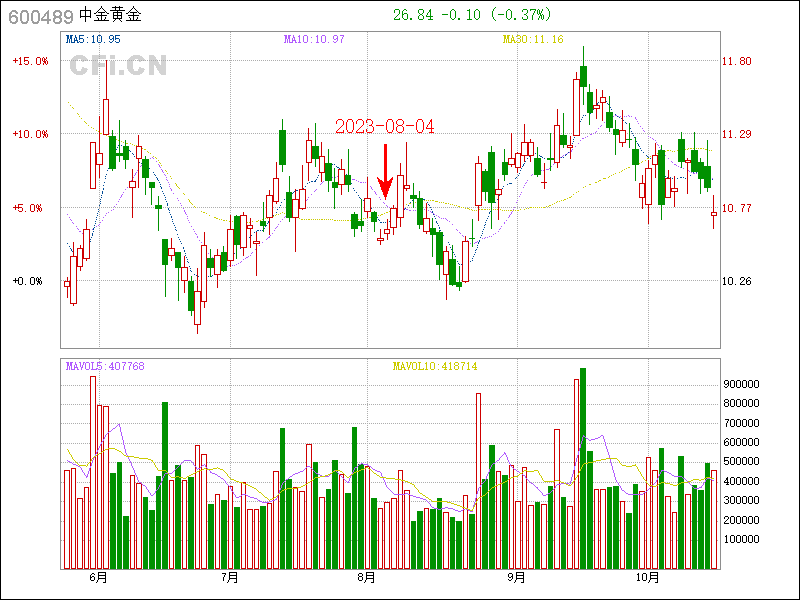Click the 900000 volume axis label
Viewport: 800px width, 600px height.
tap(741, 384)
